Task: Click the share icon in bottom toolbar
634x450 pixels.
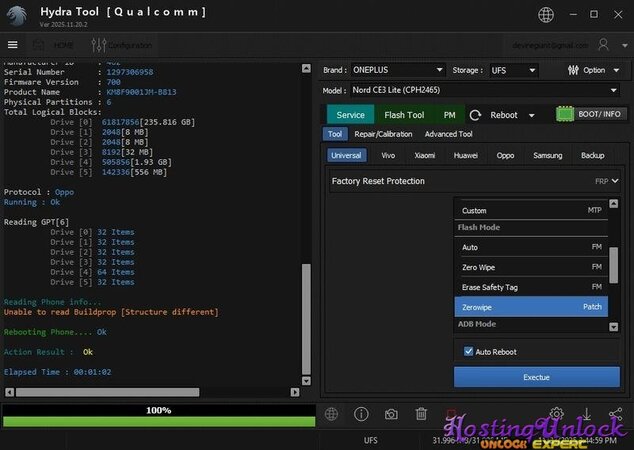Action: pos(616,414)
